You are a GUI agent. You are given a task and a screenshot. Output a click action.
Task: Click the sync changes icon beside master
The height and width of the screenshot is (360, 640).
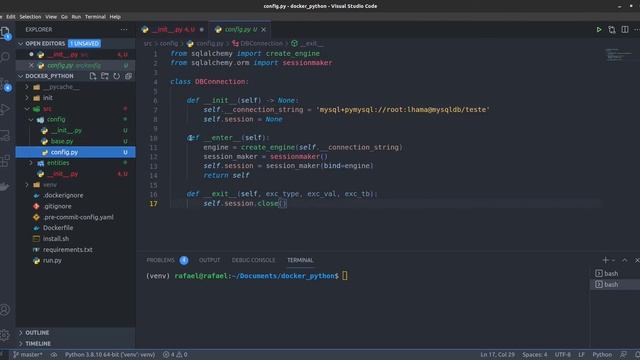tap(53, 354)
